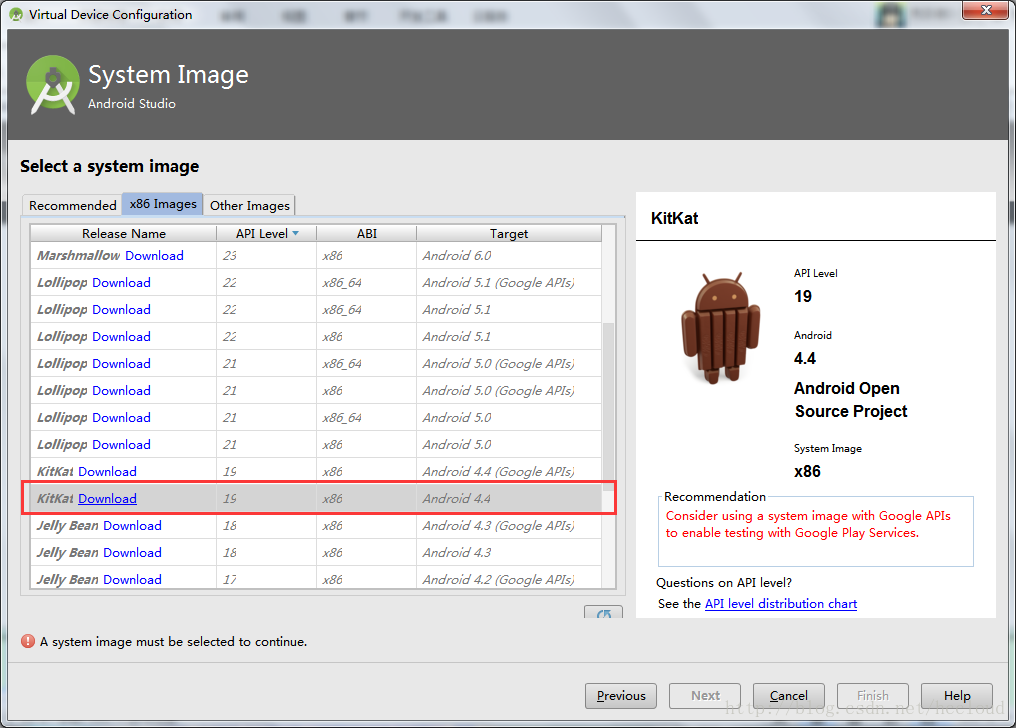Select the x86 Images tab
1016x728 pixels.
pyautogui.click(x=163, y=204)
